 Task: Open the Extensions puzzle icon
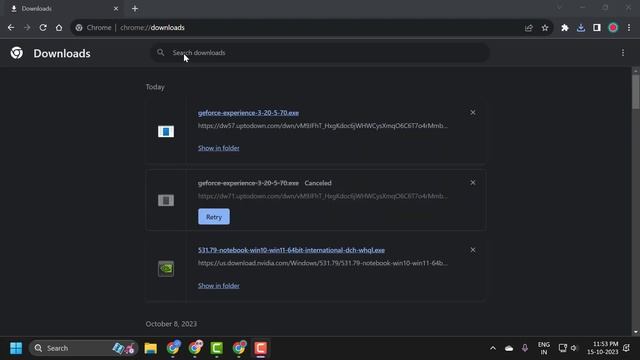click(564, 28)
